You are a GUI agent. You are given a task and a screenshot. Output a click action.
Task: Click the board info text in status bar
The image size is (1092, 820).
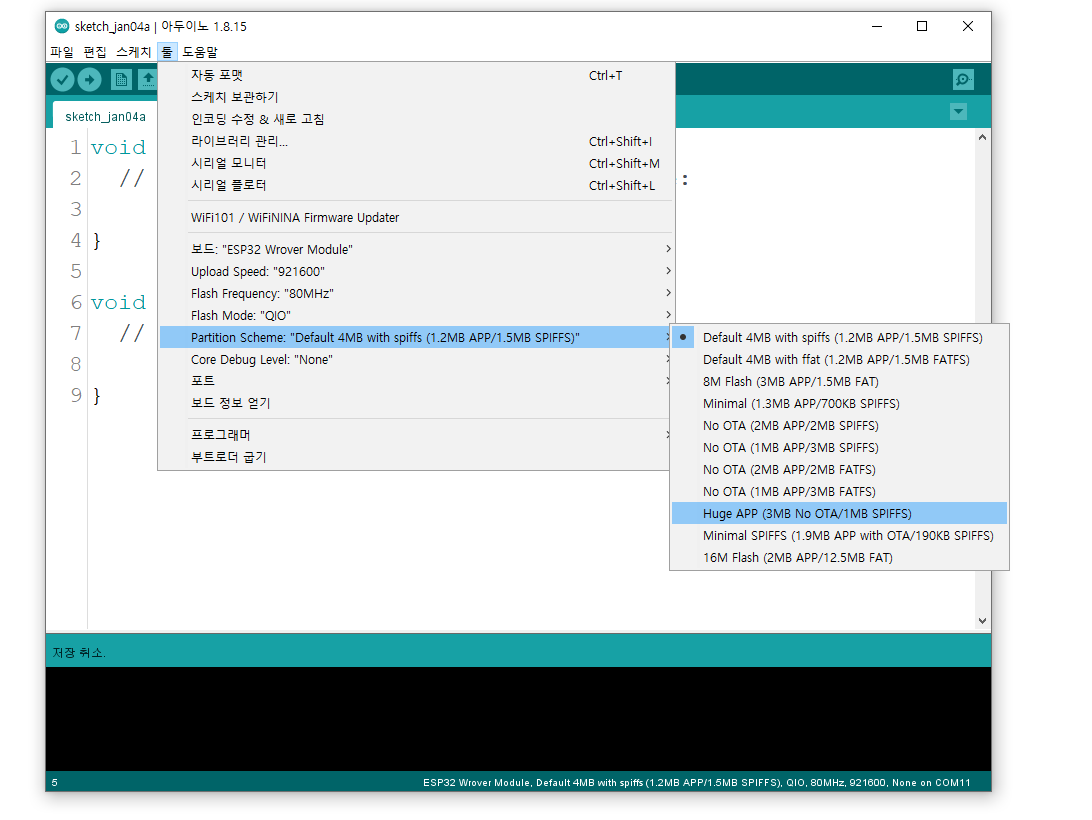tap(696, 782)
